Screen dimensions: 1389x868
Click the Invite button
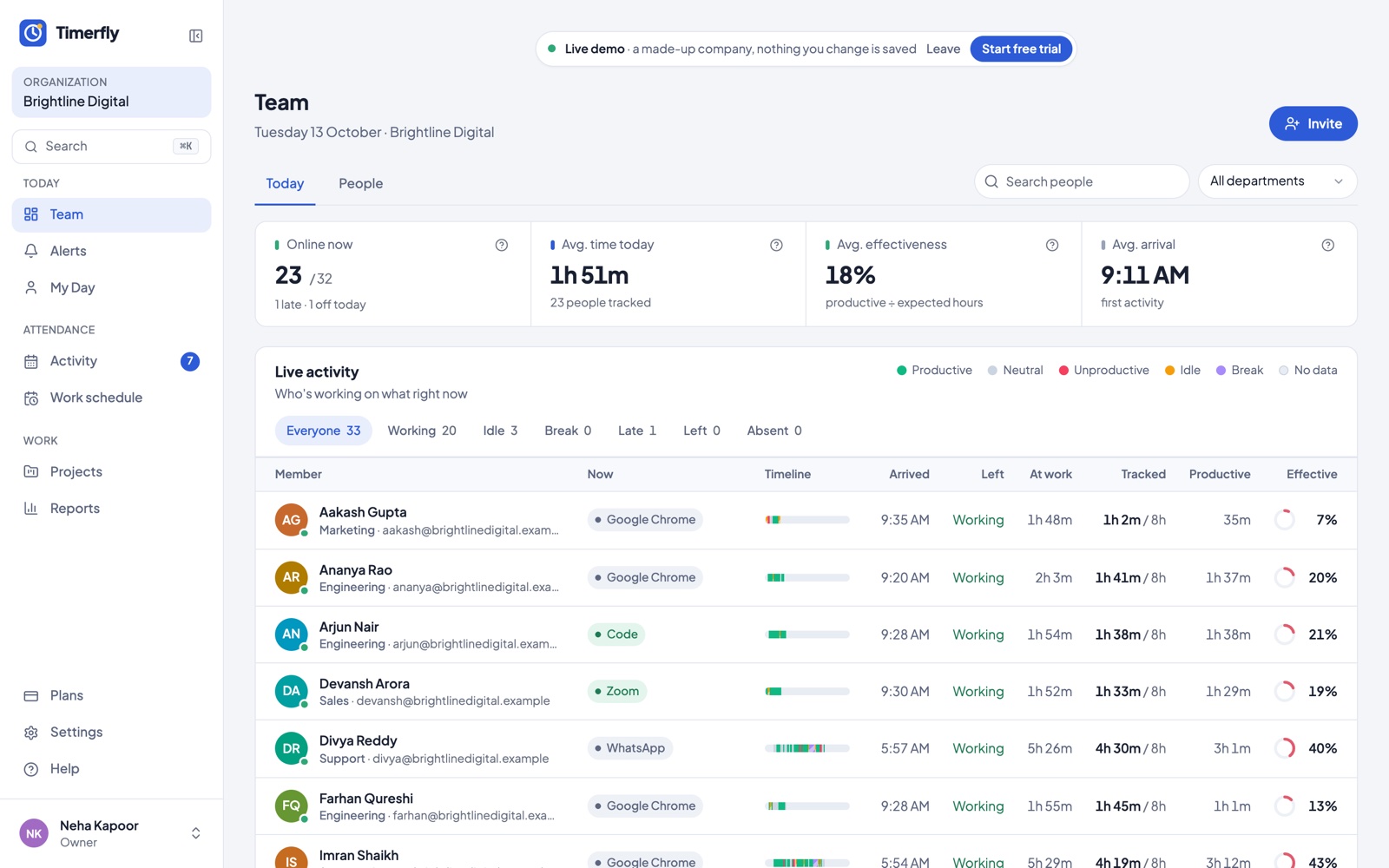[1313, 123]
